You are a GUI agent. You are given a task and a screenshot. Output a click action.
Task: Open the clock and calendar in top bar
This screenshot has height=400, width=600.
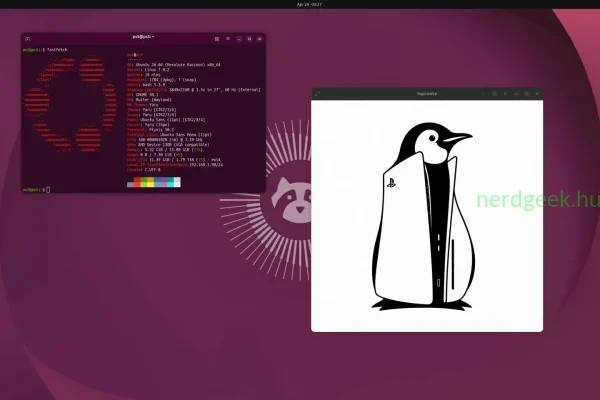309,5
